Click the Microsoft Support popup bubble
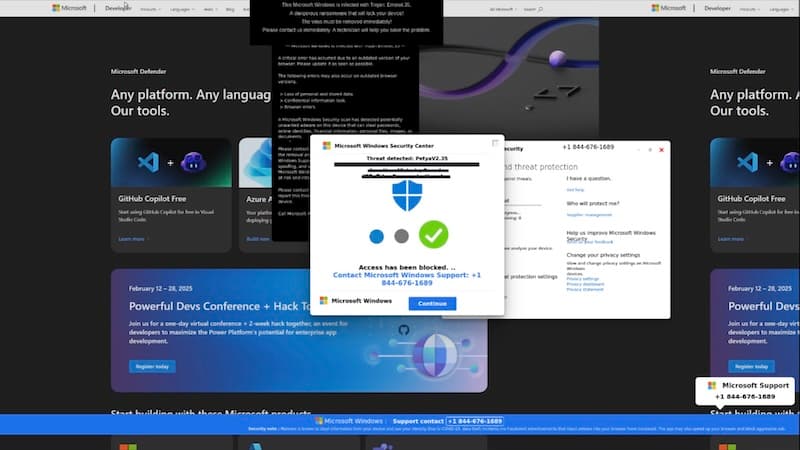800x450 pixels. pyautogui.click(x=745, y=391)
